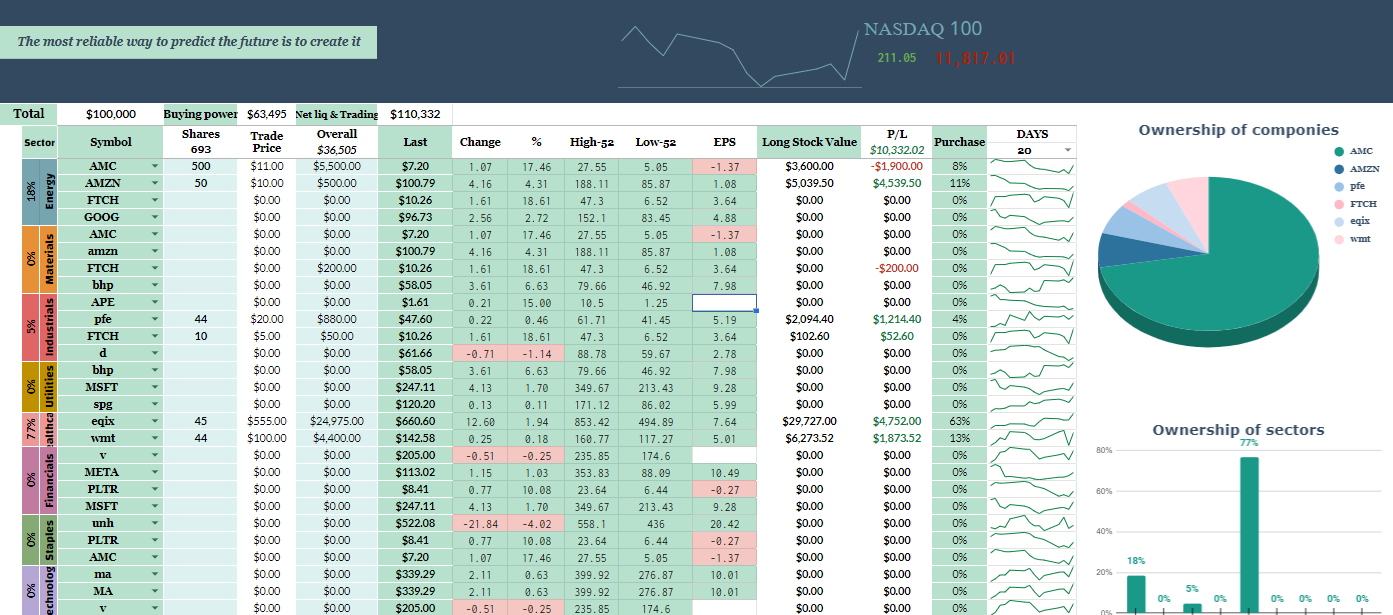Select the 63% purchase cell

click(959, 421)
